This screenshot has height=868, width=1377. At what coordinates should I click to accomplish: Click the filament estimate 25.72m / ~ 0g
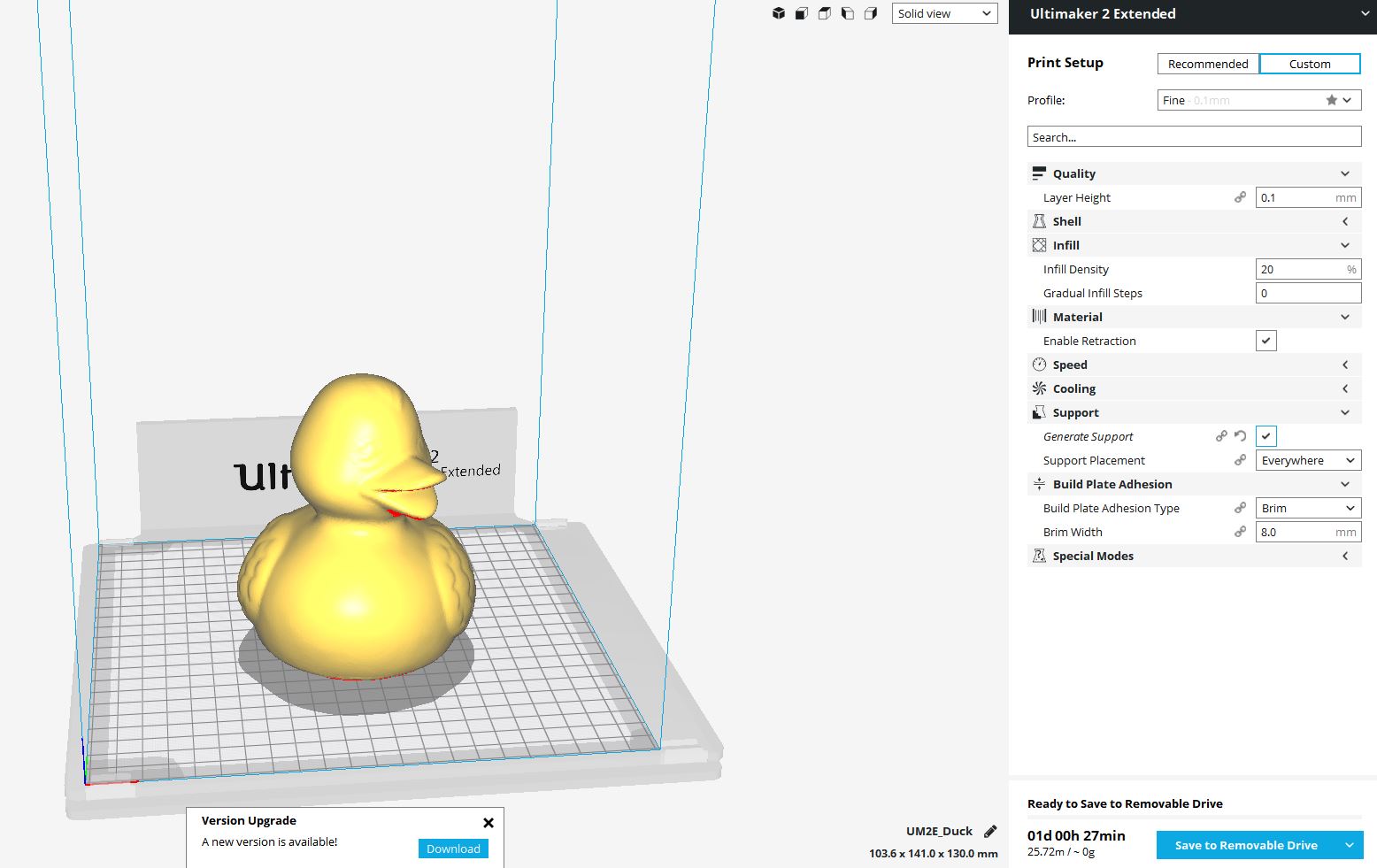click(1061, 852)
